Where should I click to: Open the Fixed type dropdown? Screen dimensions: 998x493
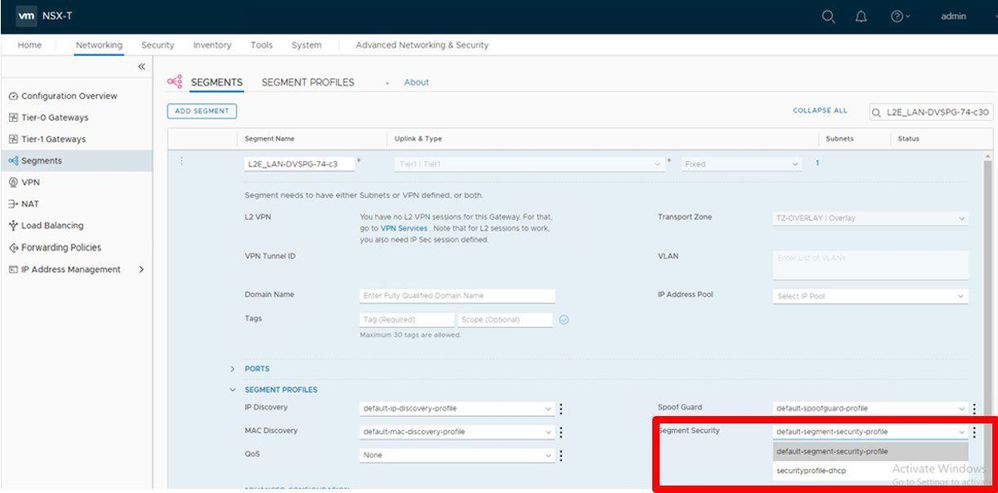(x=741, y=164)
